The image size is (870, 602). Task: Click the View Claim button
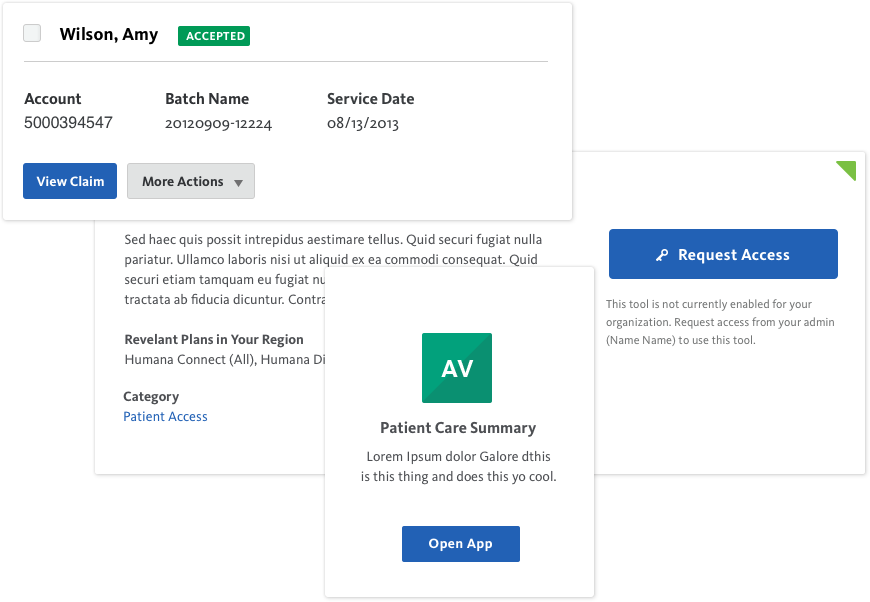click(x=70, y=181)
